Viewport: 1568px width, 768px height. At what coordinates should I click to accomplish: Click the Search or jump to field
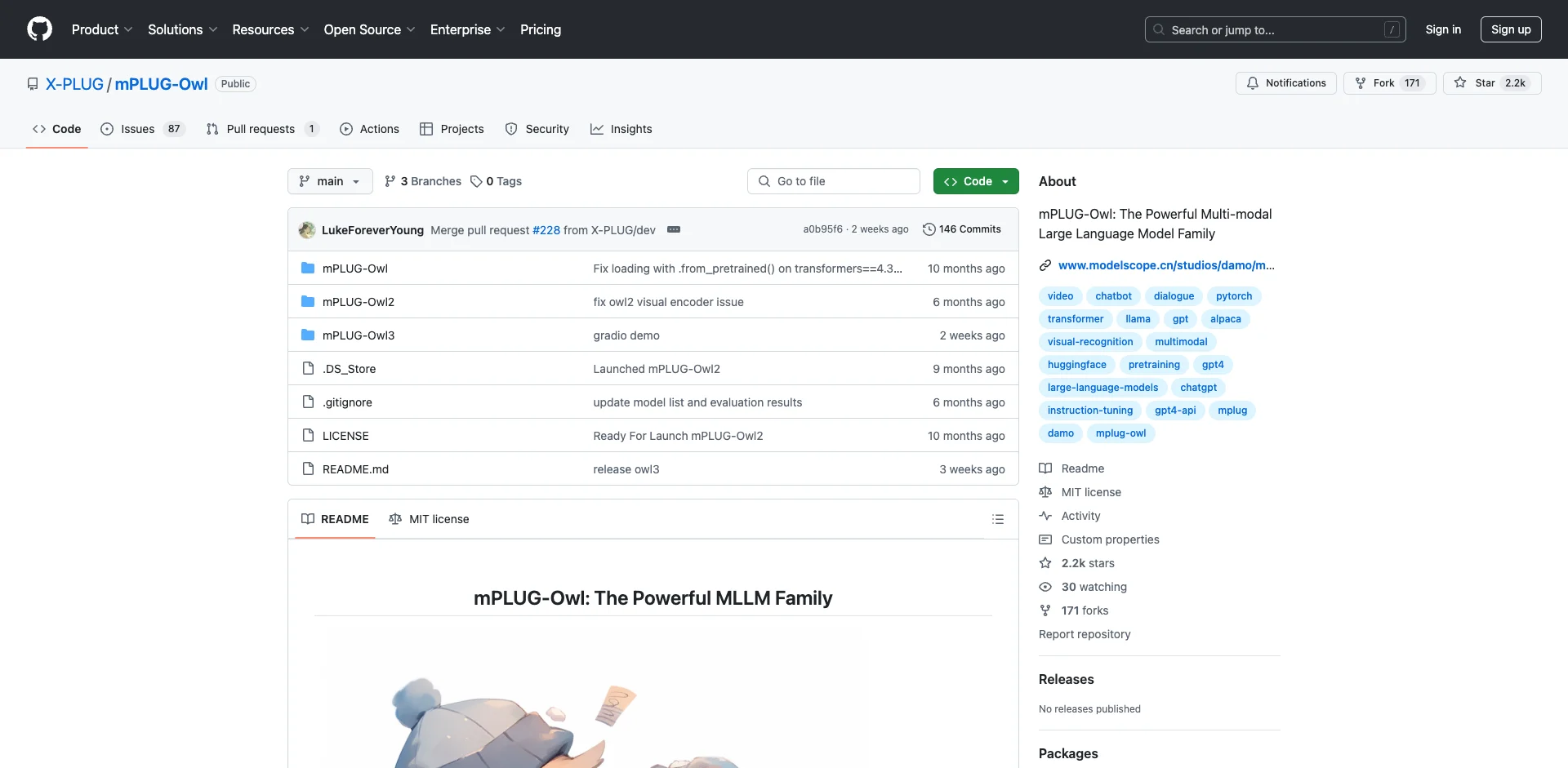tap(1276, 29)
